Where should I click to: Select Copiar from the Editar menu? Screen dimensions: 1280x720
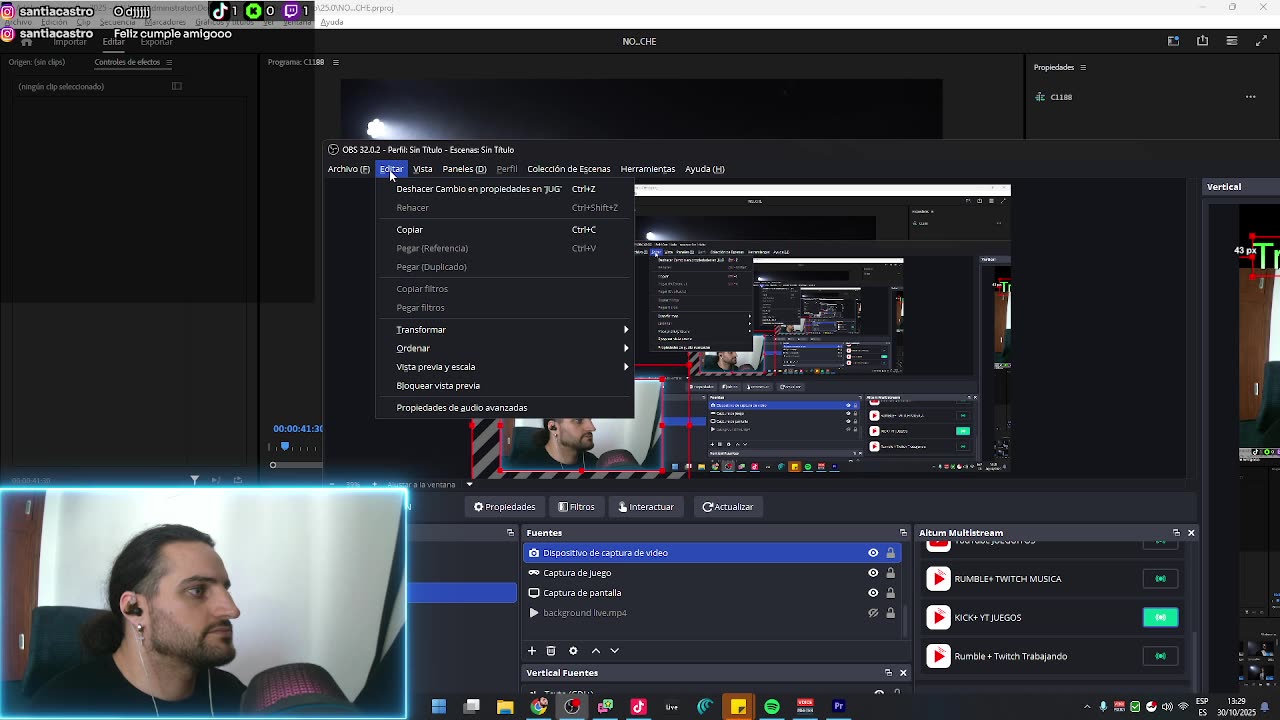click(x=505, y=230)
